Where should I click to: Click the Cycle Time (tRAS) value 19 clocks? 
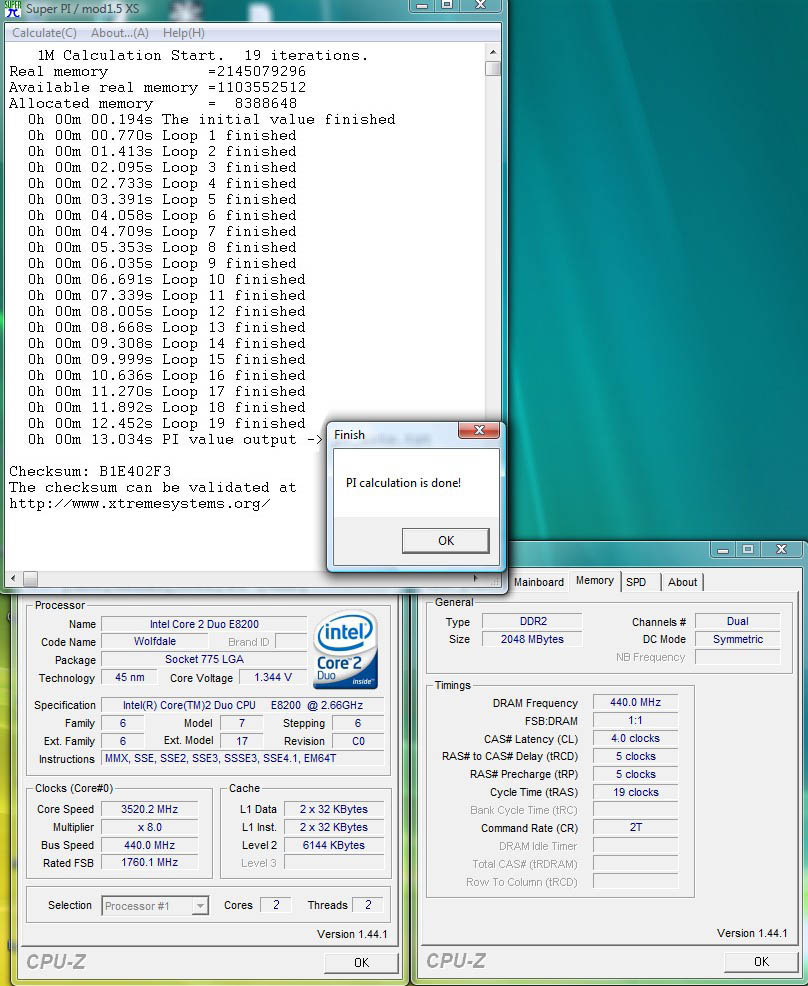click(x=635, y=792)
